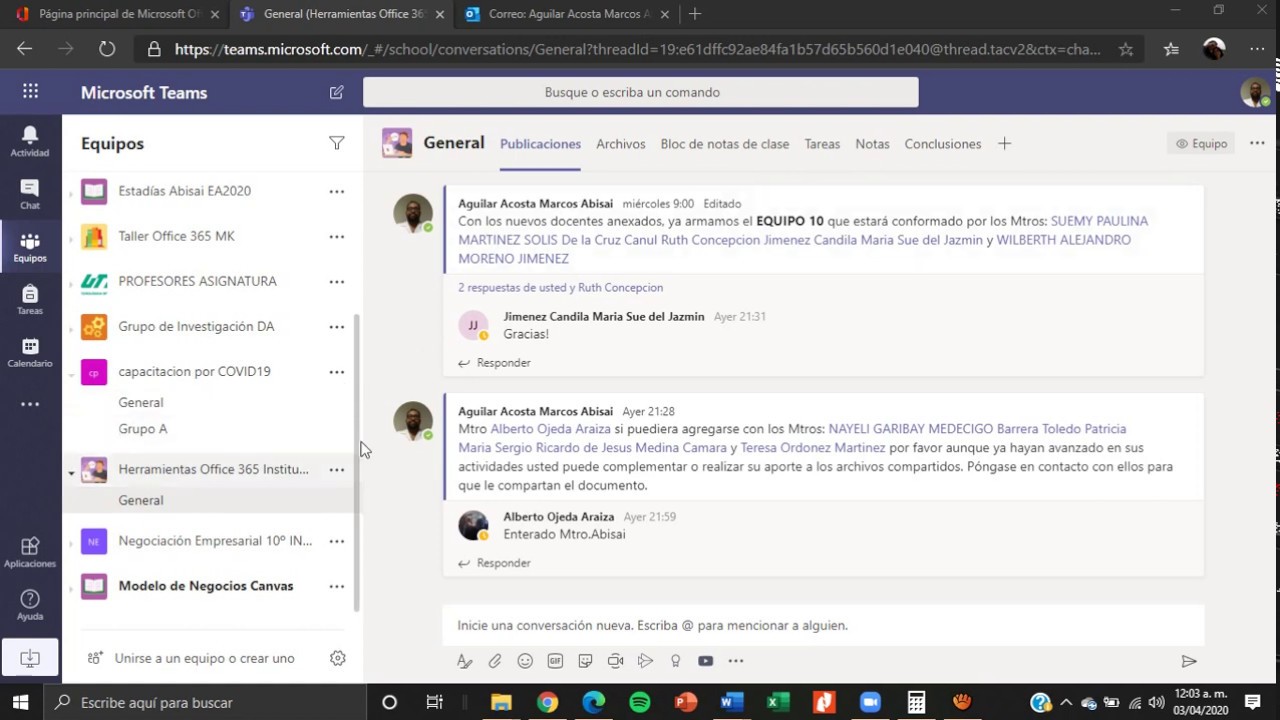Insert an emoji in the message

pyautogui.click(x=525, y=661)
